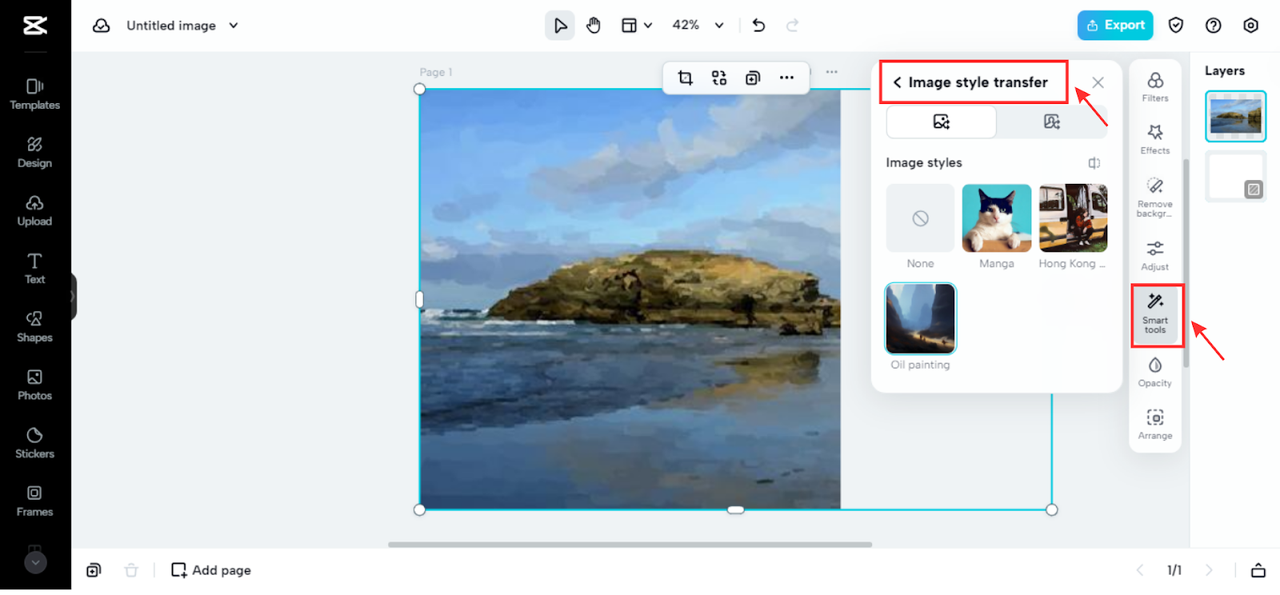The image size is (1280, 595).
Task: Apply the Oil painting image style
Action: click(920, 318)
